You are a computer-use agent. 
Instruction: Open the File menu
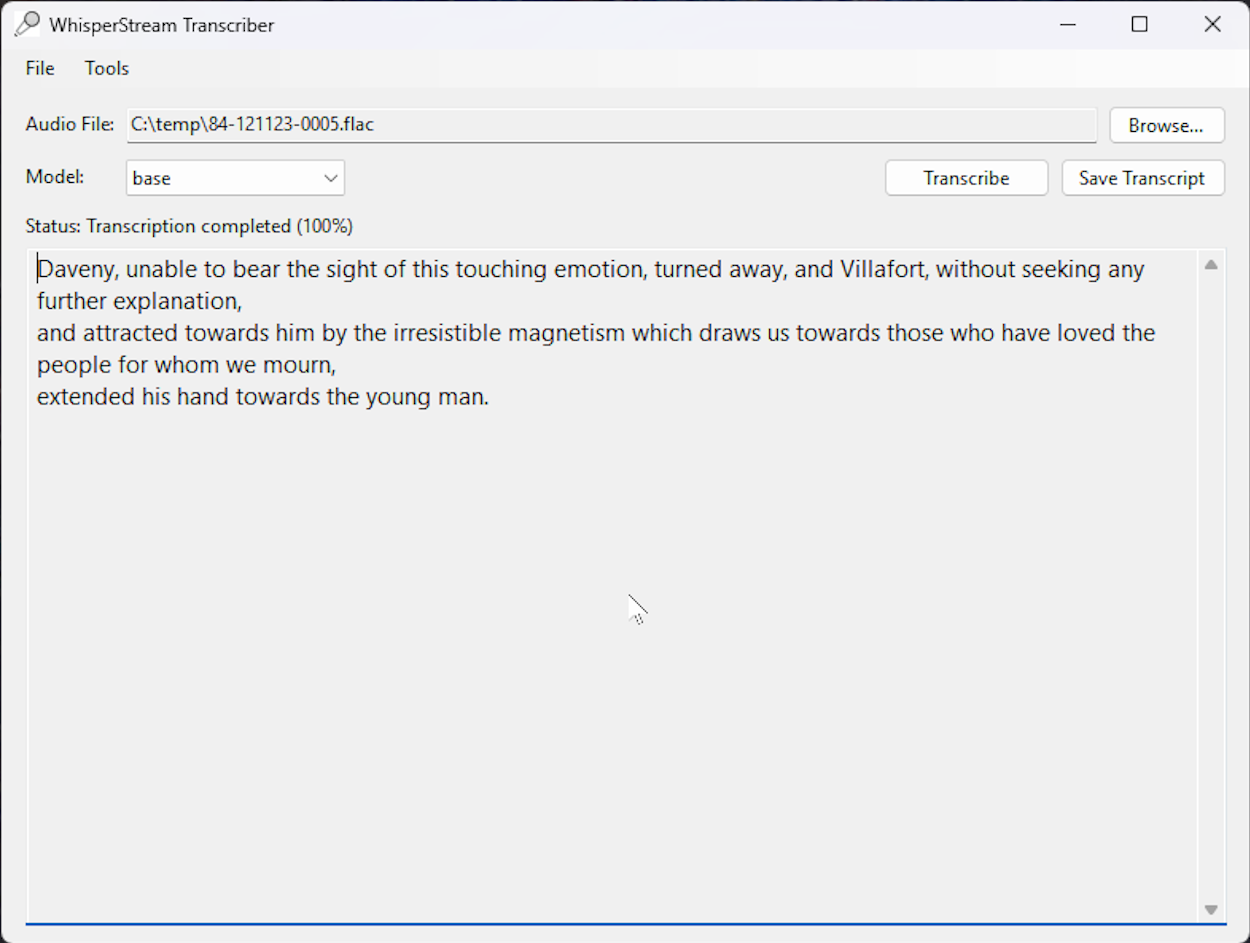pos(39,68)
